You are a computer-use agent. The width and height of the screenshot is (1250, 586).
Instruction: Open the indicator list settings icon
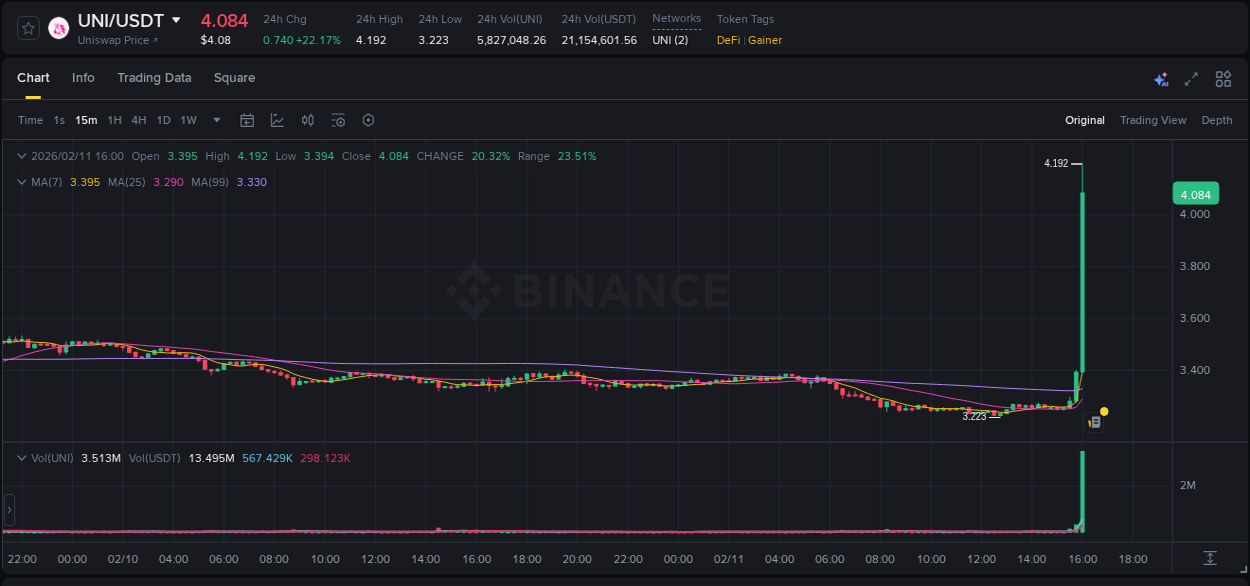pos(338,119)
